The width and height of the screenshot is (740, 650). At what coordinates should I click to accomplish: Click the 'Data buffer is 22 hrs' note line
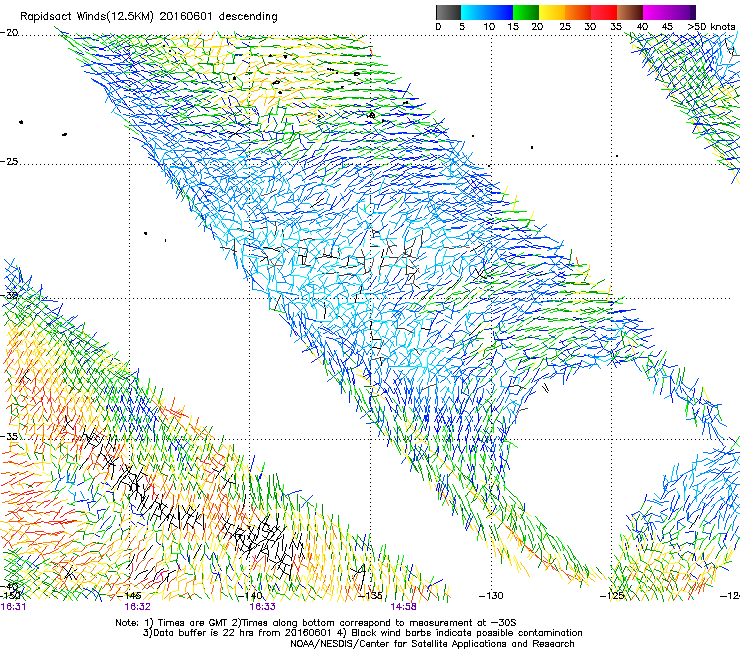click(362, 633)
